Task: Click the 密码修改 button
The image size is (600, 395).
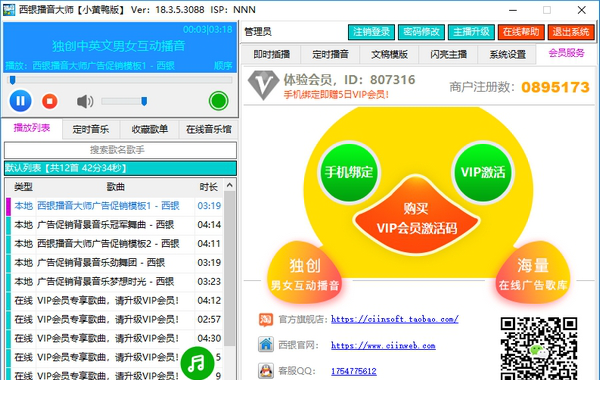Action: click(x=421, y=32)
